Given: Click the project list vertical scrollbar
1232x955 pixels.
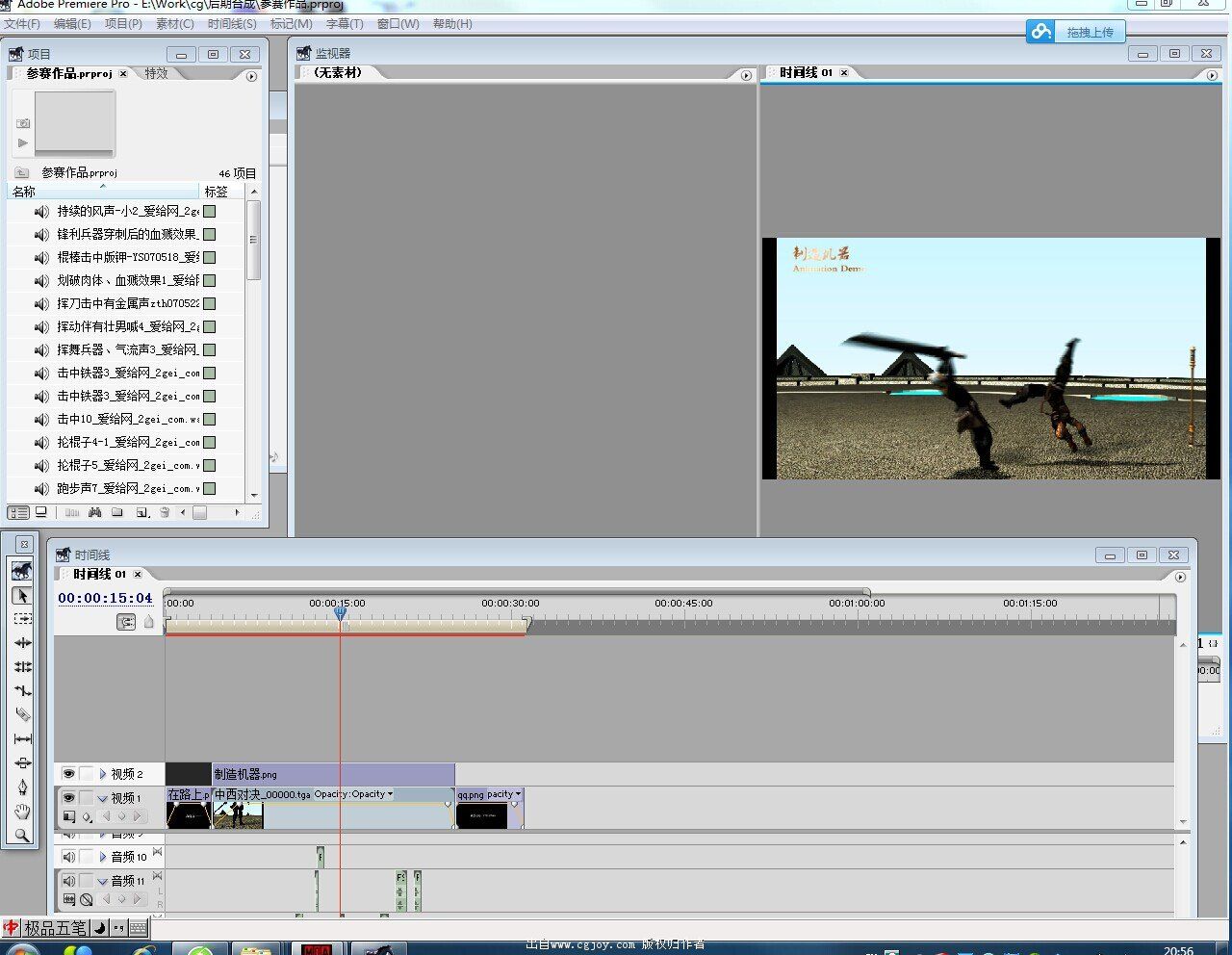Looking at the screenshot, I should click(254, 241).
